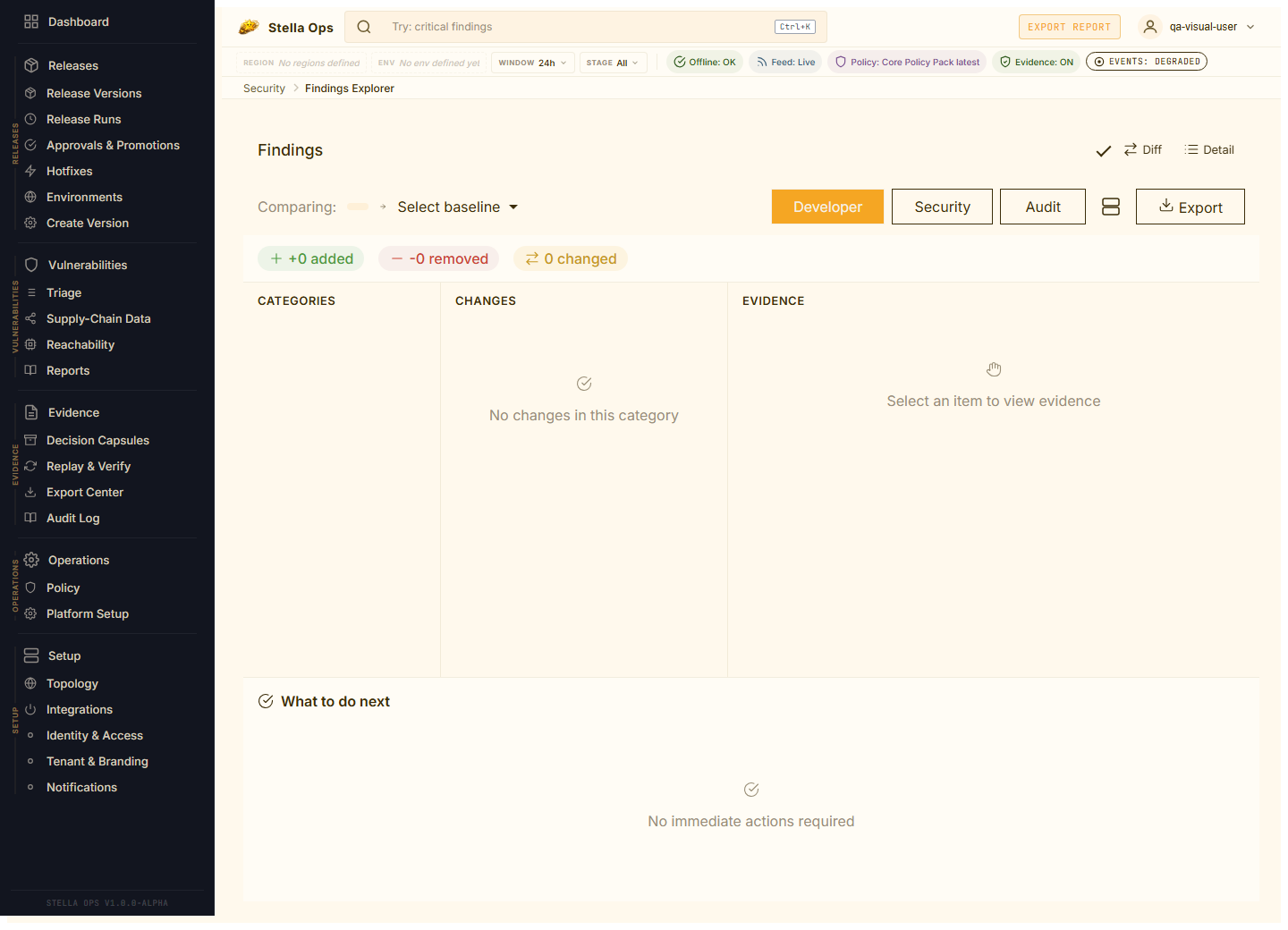Open the Window 24h dropdown
Viewport: 1288px width, 930px height.
pos(532,63)
